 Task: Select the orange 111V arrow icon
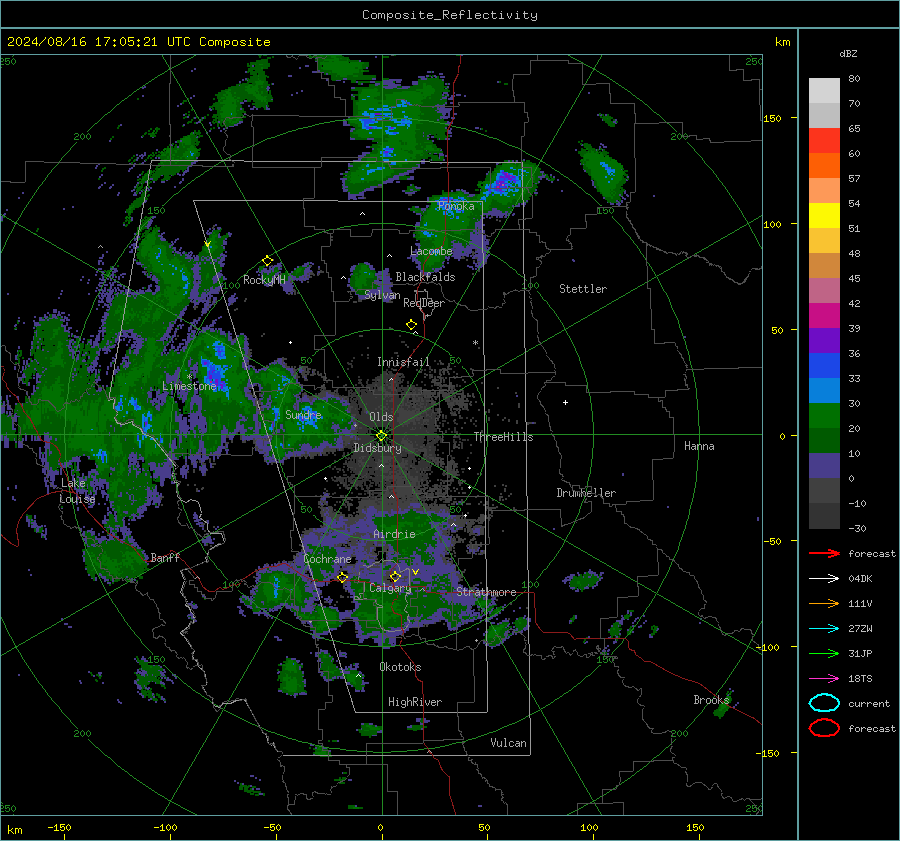coord(824,603)
